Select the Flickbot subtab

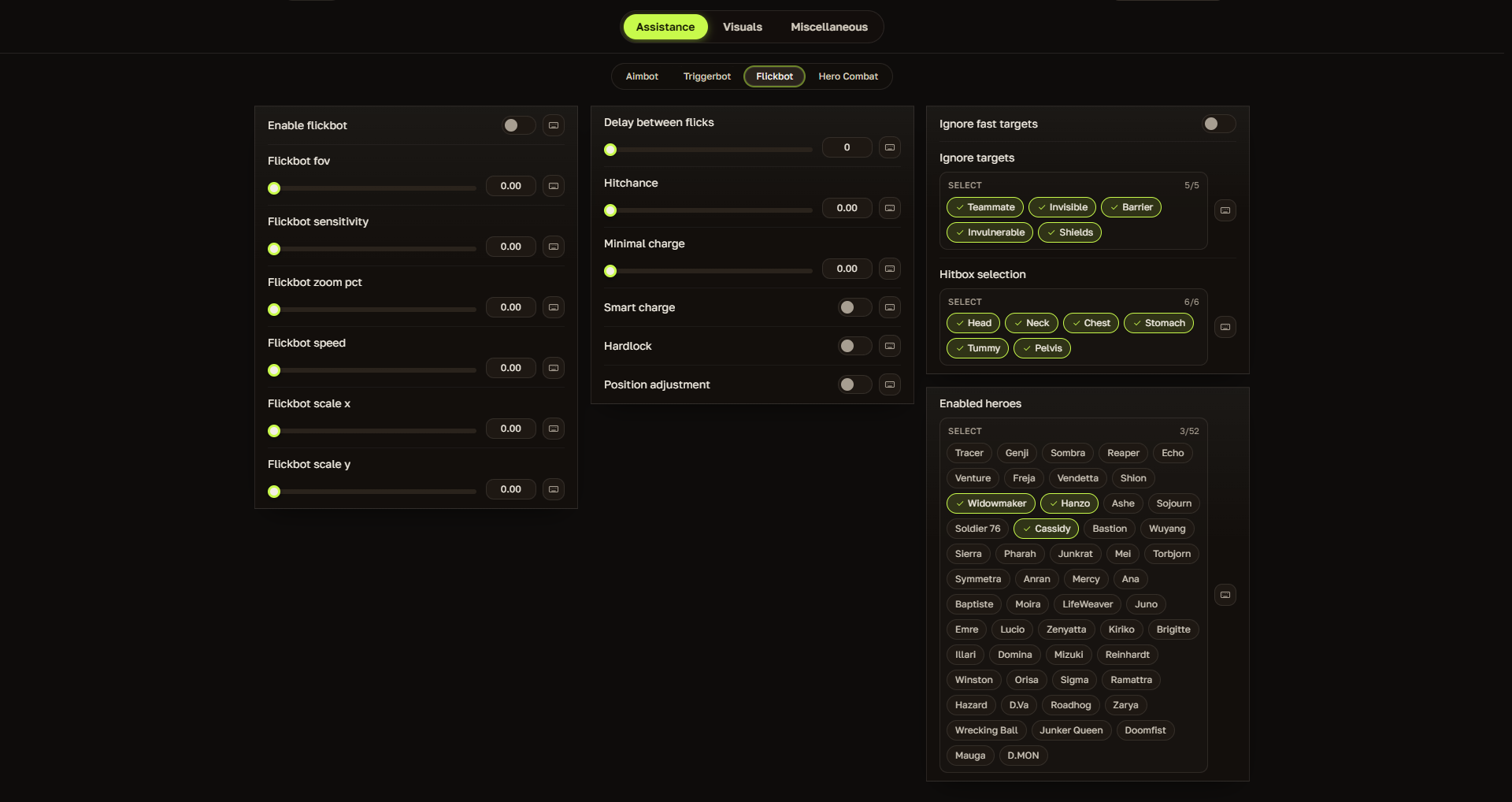click(774, 76)
